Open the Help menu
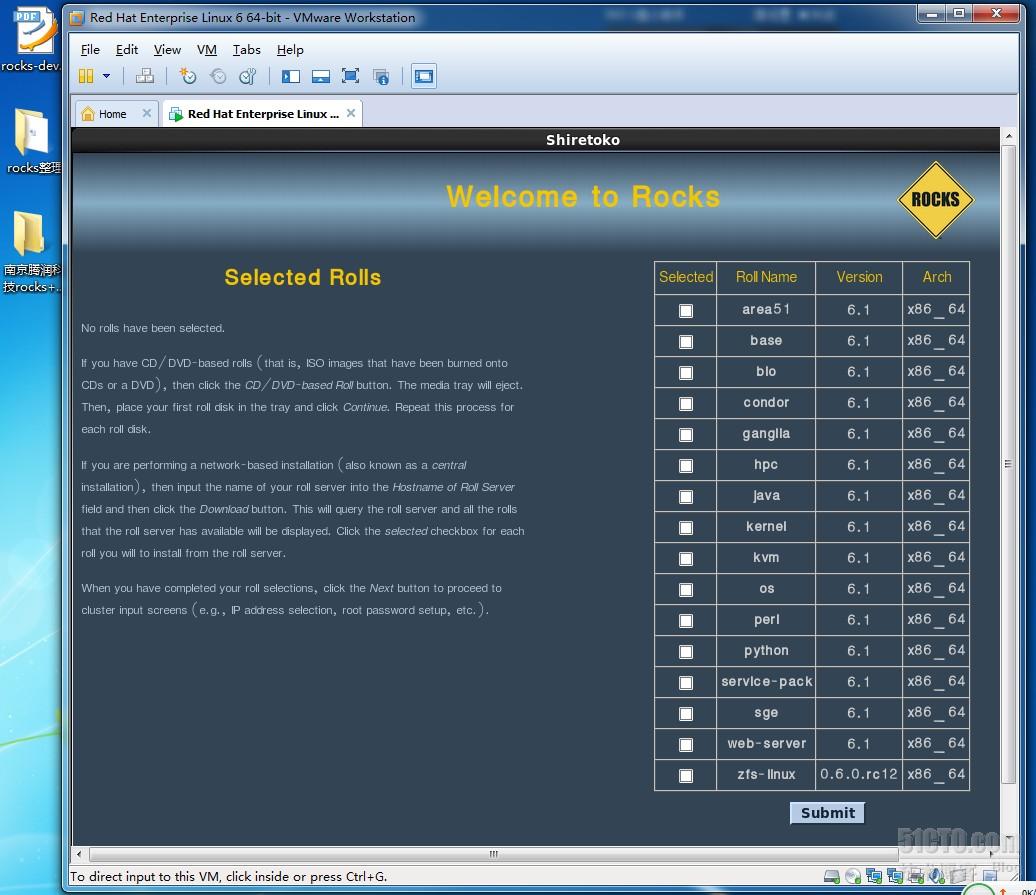This screenshot has width=1036, height=895. (x=290, y=50)
